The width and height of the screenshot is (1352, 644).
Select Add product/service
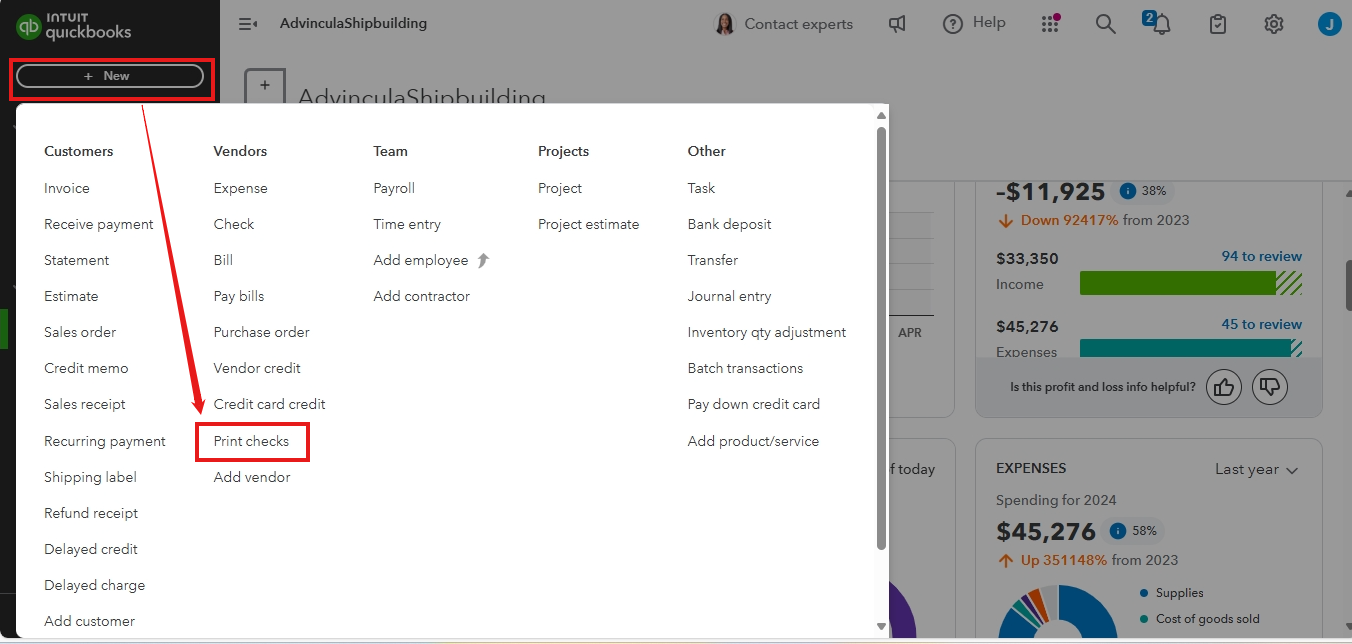click(753, 441)
